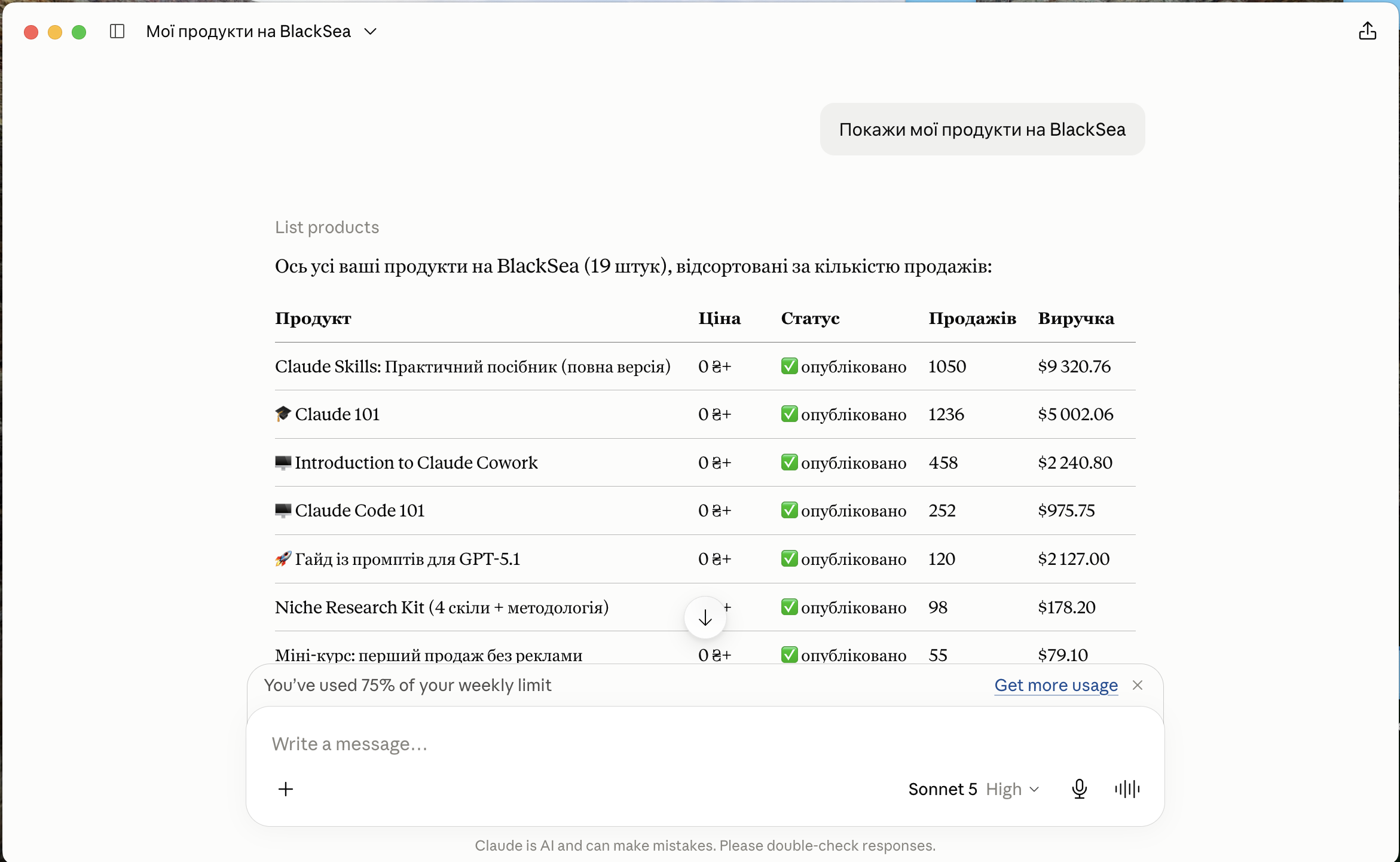This screenshot has width=1400, height=862.
Task: Launch voice mode waveform icon
Action: point(1127,789)
